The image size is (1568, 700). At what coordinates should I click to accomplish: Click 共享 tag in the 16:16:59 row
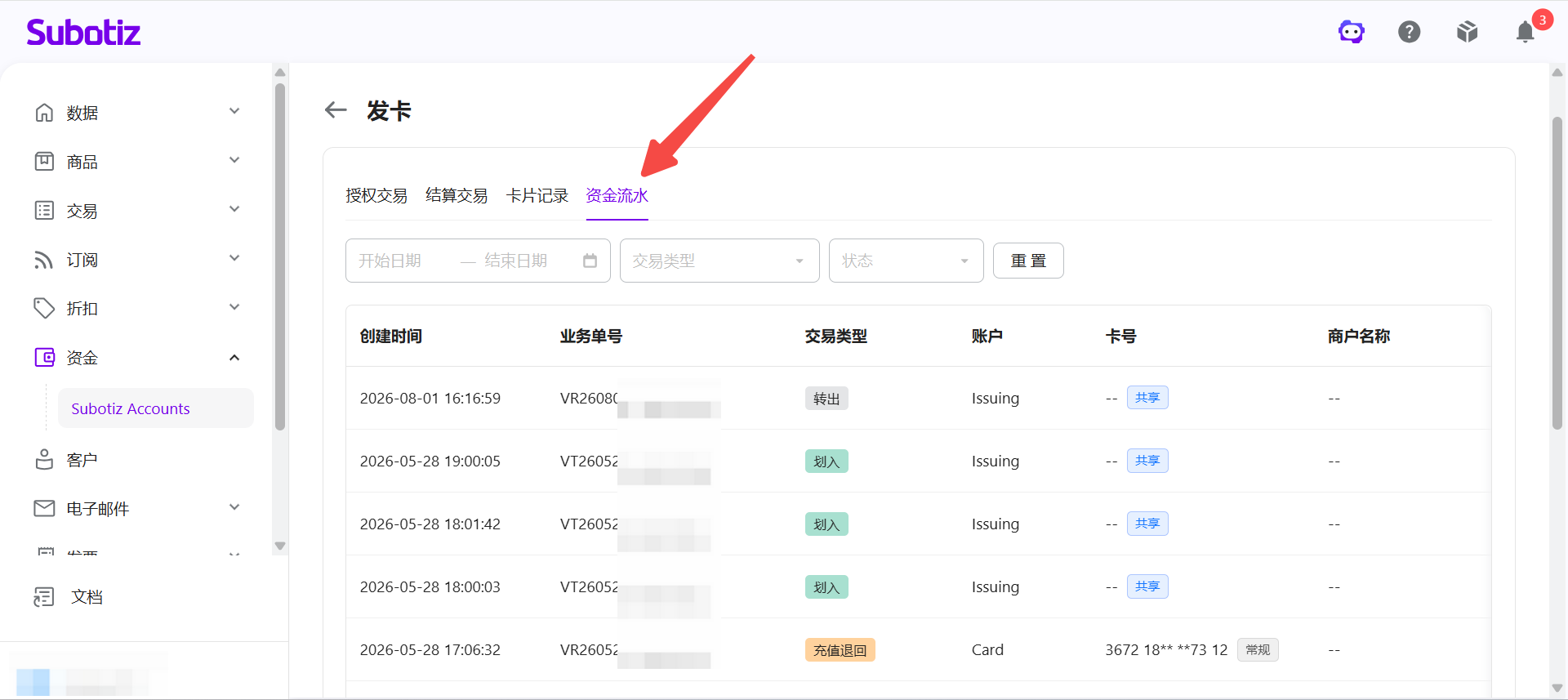pyautogui.click(x=1147, y=398)
